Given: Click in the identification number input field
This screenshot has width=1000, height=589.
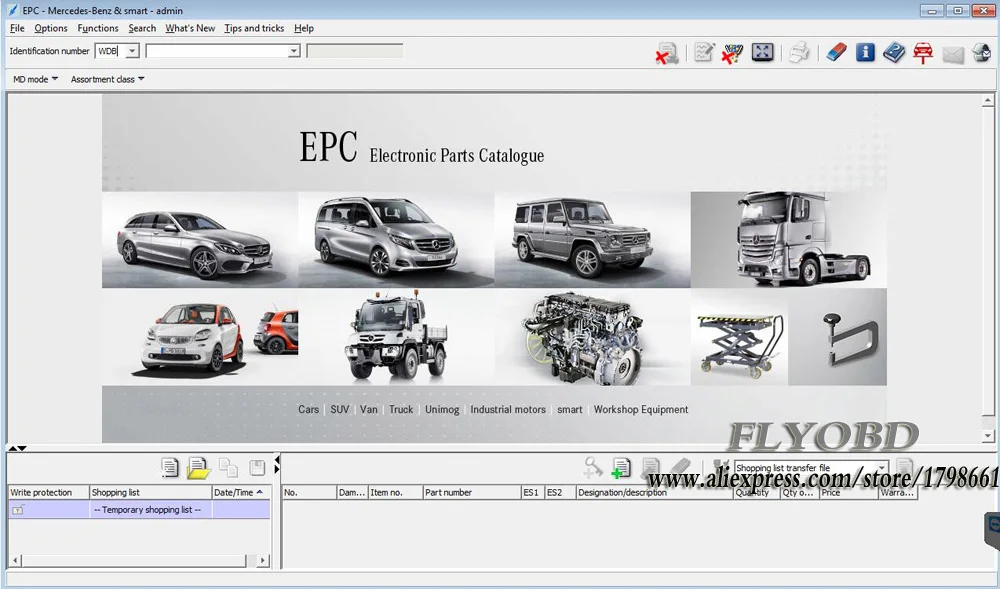Looking at the screenshot, I should click(x=217, y=51).
